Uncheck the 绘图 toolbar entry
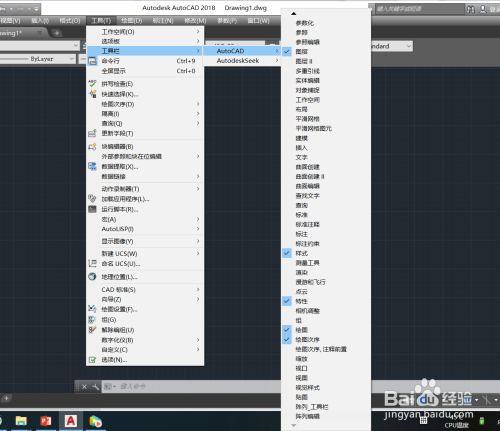 pos(326,330)
